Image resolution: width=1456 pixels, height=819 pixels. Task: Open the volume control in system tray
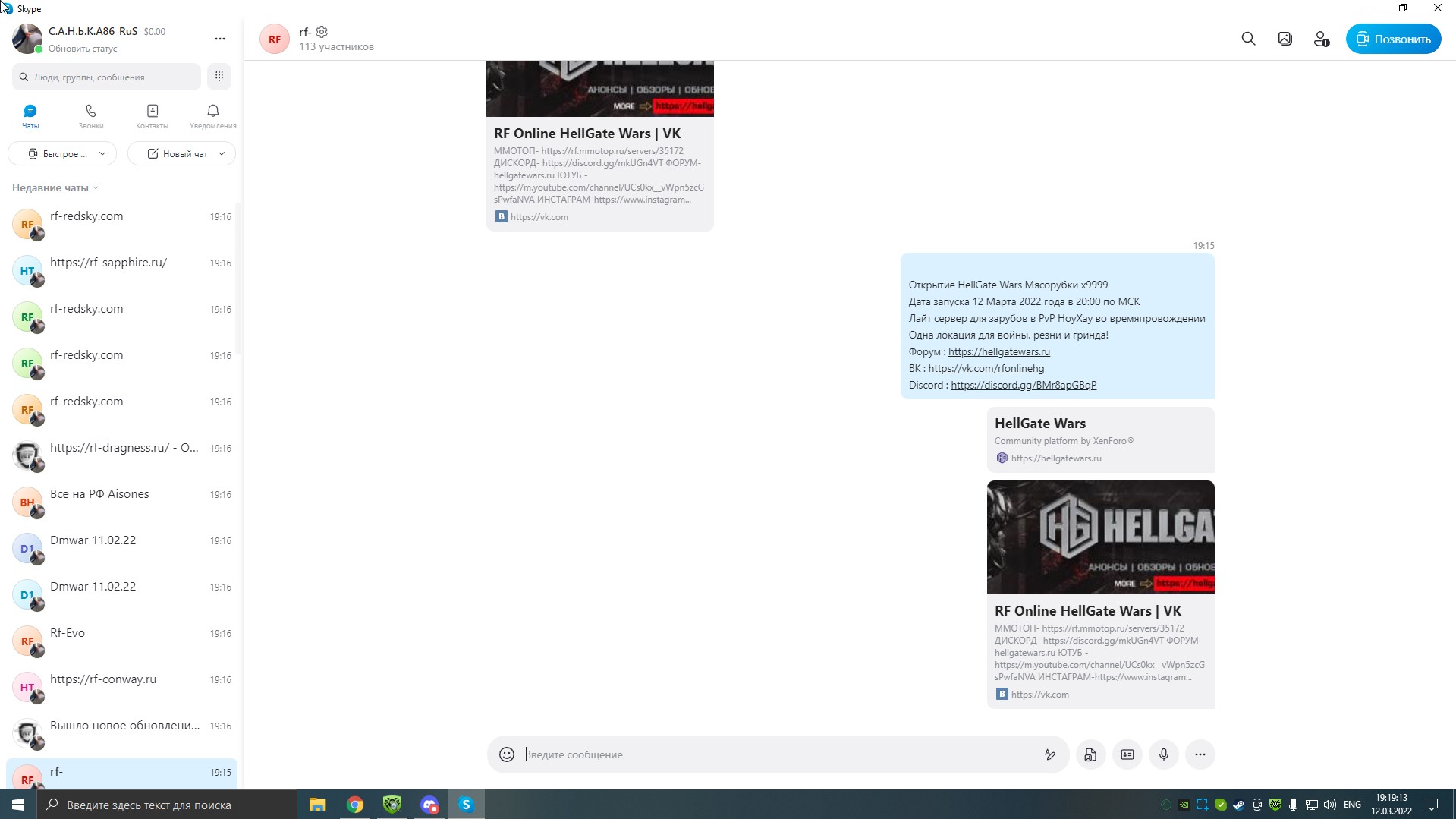pyautogui.click(x=1329, y=804)
